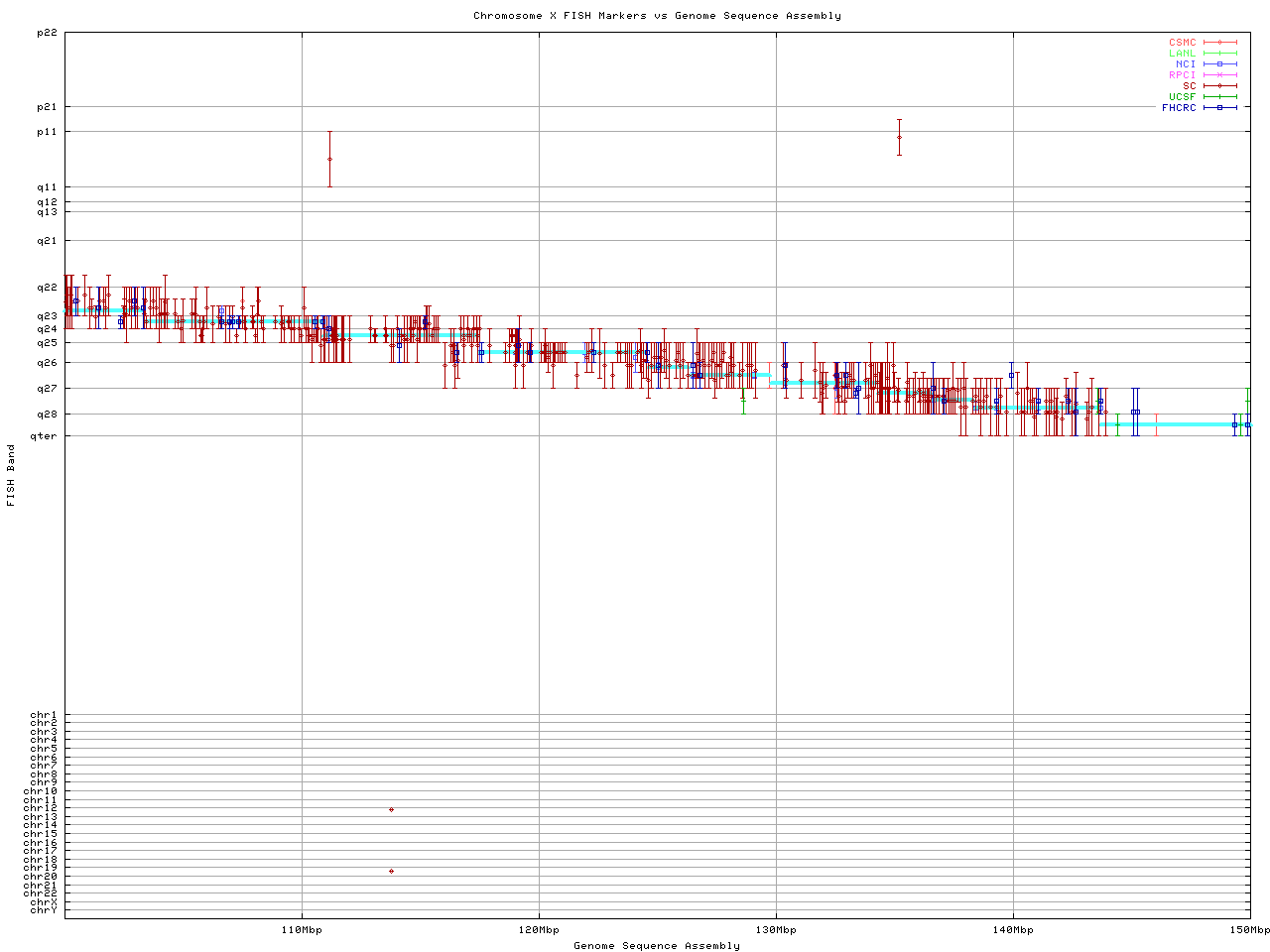Click the chr1 row label
This screenshot has width=1270, height=952.
point(44,715)
